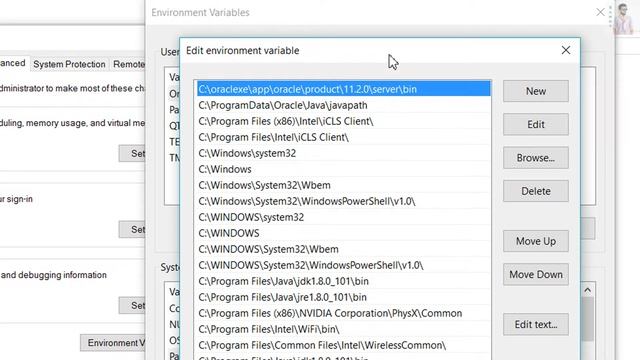
Task: Select the Java jdk1.8.0_101\bin entry
Action: click(x=343, y=281)
